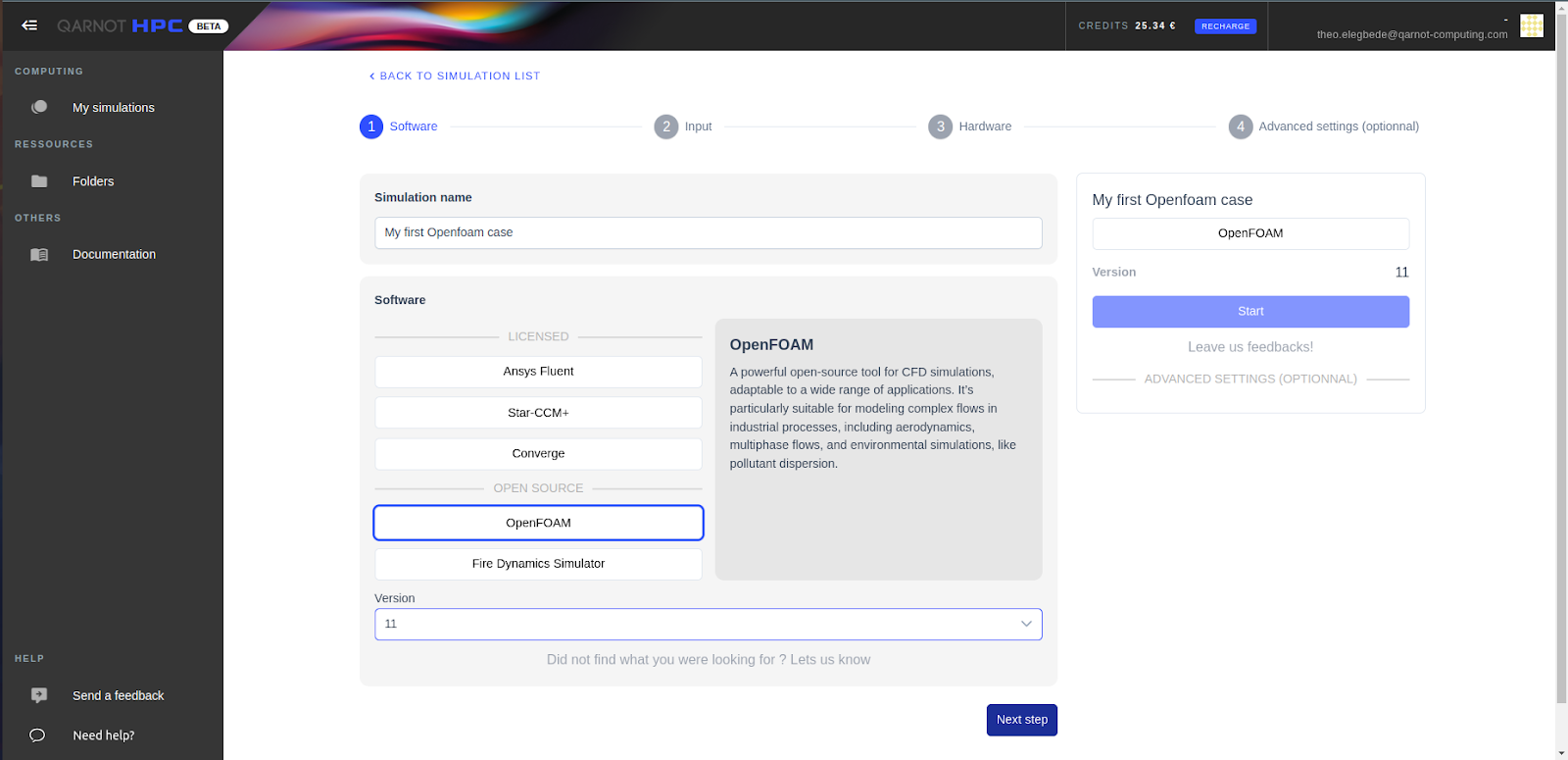Click Leave us feedbacks! link

[x=1250, y=347]
